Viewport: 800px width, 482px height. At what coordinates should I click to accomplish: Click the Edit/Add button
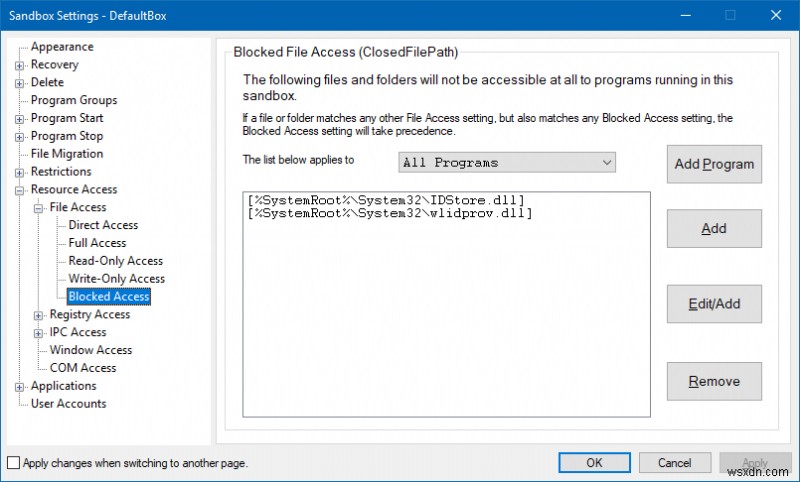pyautogui.click(x=714, y=304)
